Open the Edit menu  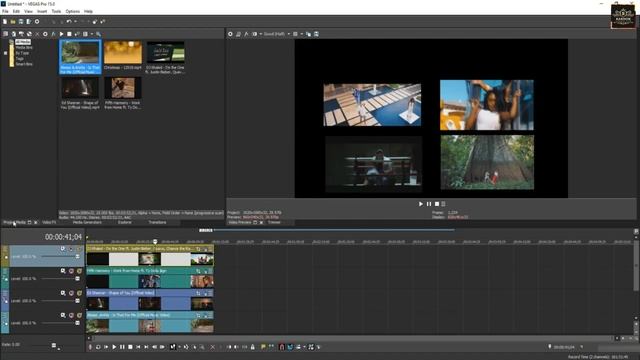tap(16, 11)
